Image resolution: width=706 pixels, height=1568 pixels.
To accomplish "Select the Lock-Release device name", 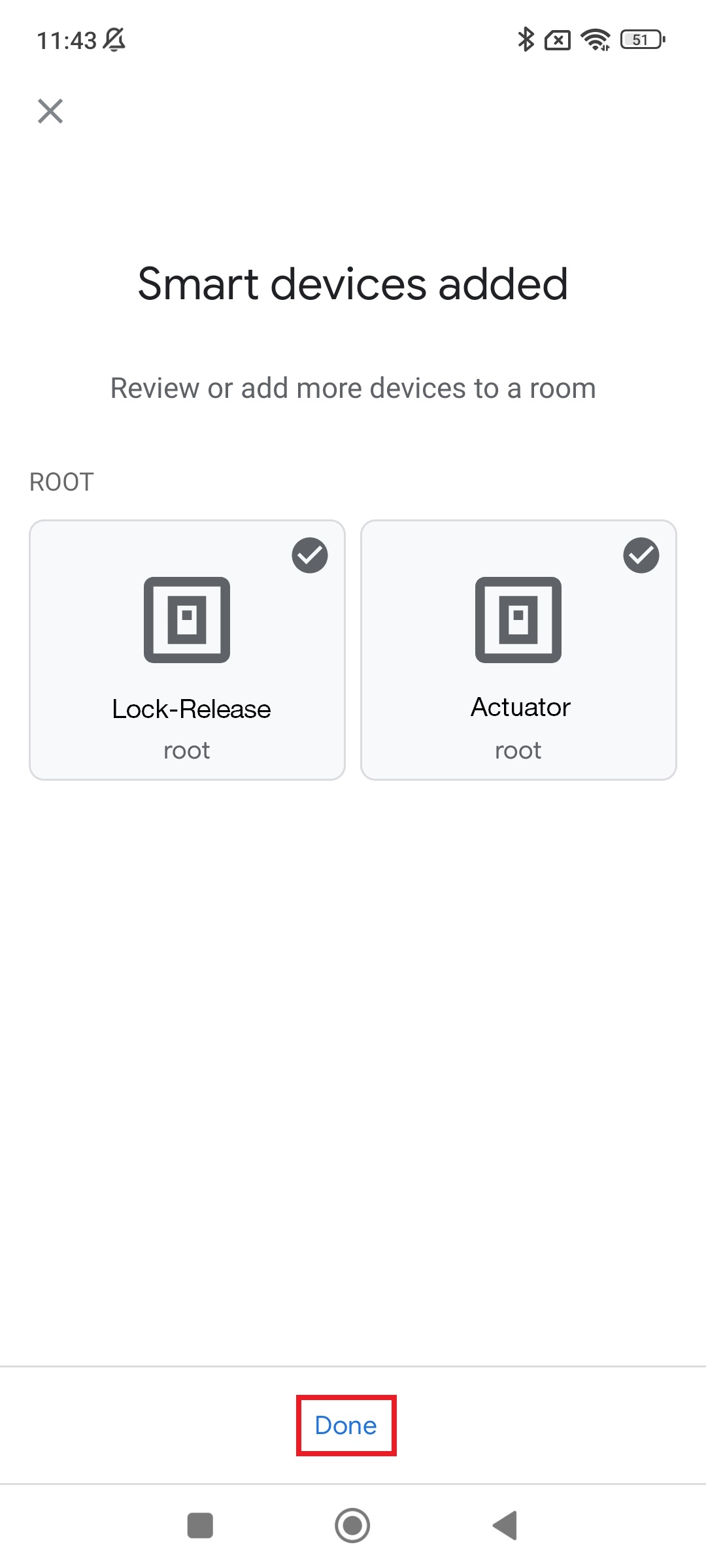I will (x=192, y=709).
